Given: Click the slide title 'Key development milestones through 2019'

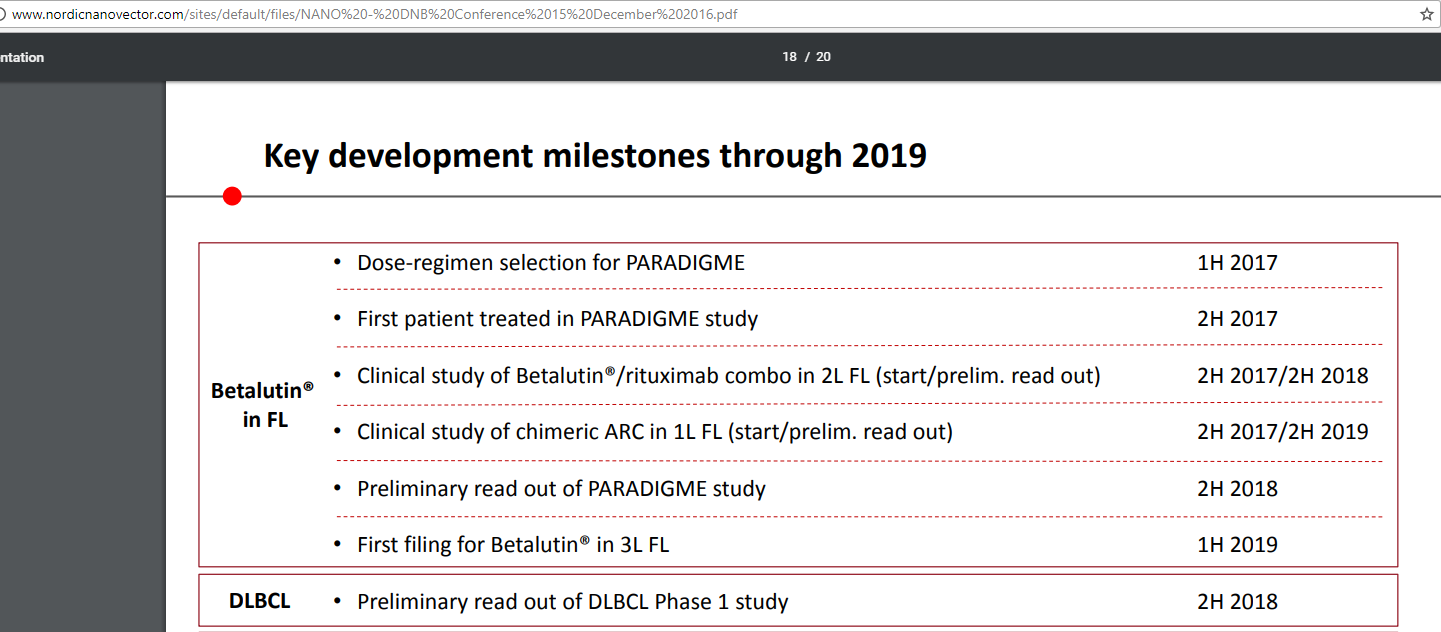Looking at the screenshot, I should 595,156.
